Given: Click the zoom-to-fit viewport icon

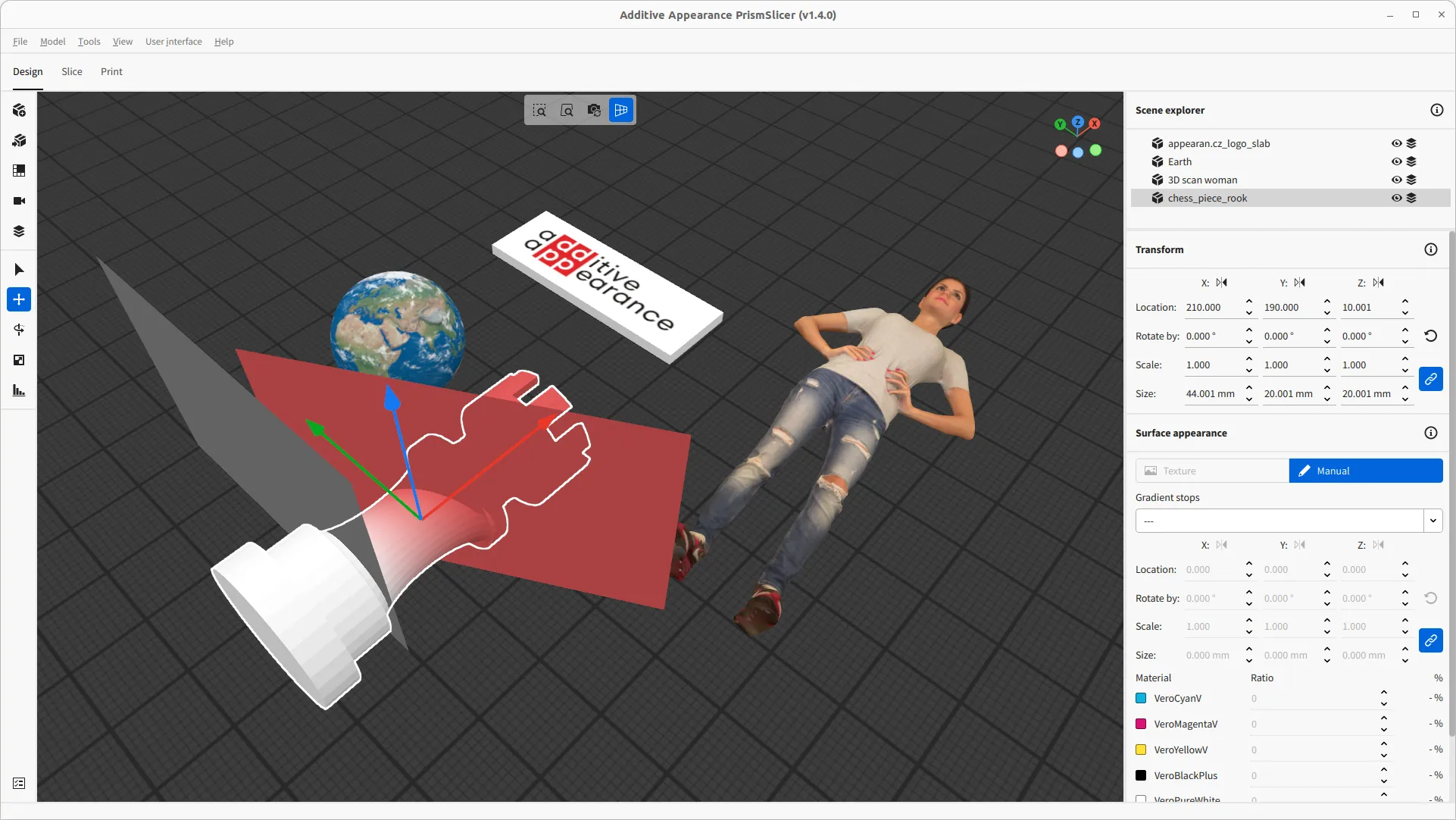Looking at the screenshot, I should (567, 110).
